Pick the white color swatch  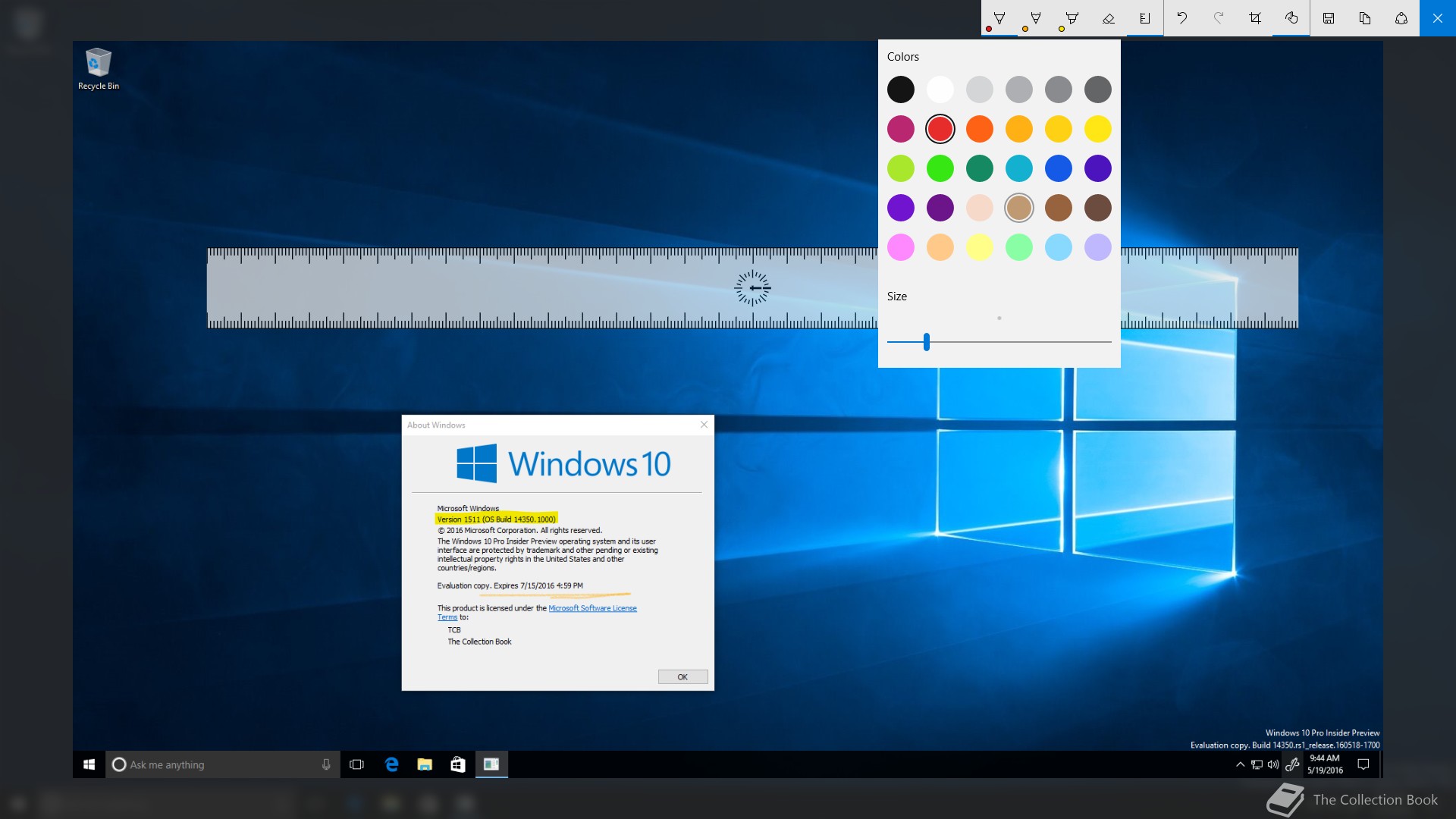[940, 89]
